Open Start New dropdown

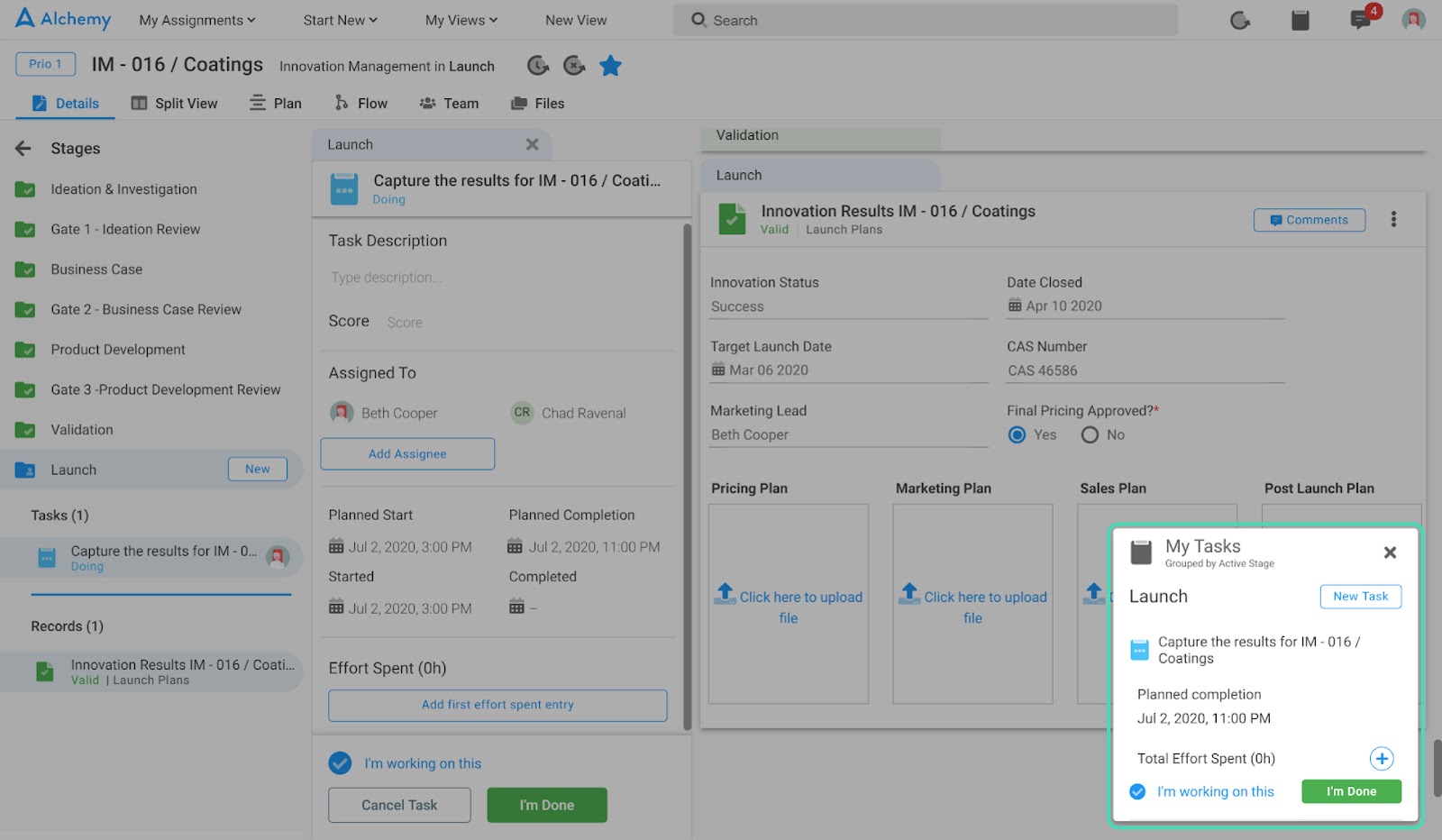coord(340,20)
